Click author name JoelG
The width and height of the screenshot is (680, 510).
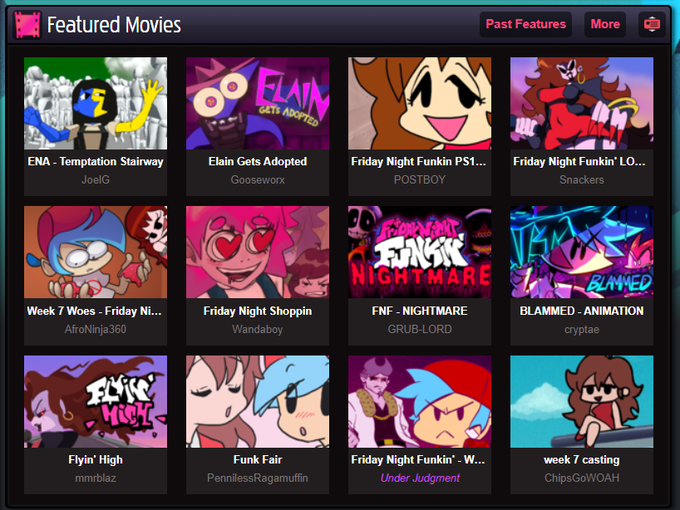[95, 180]
